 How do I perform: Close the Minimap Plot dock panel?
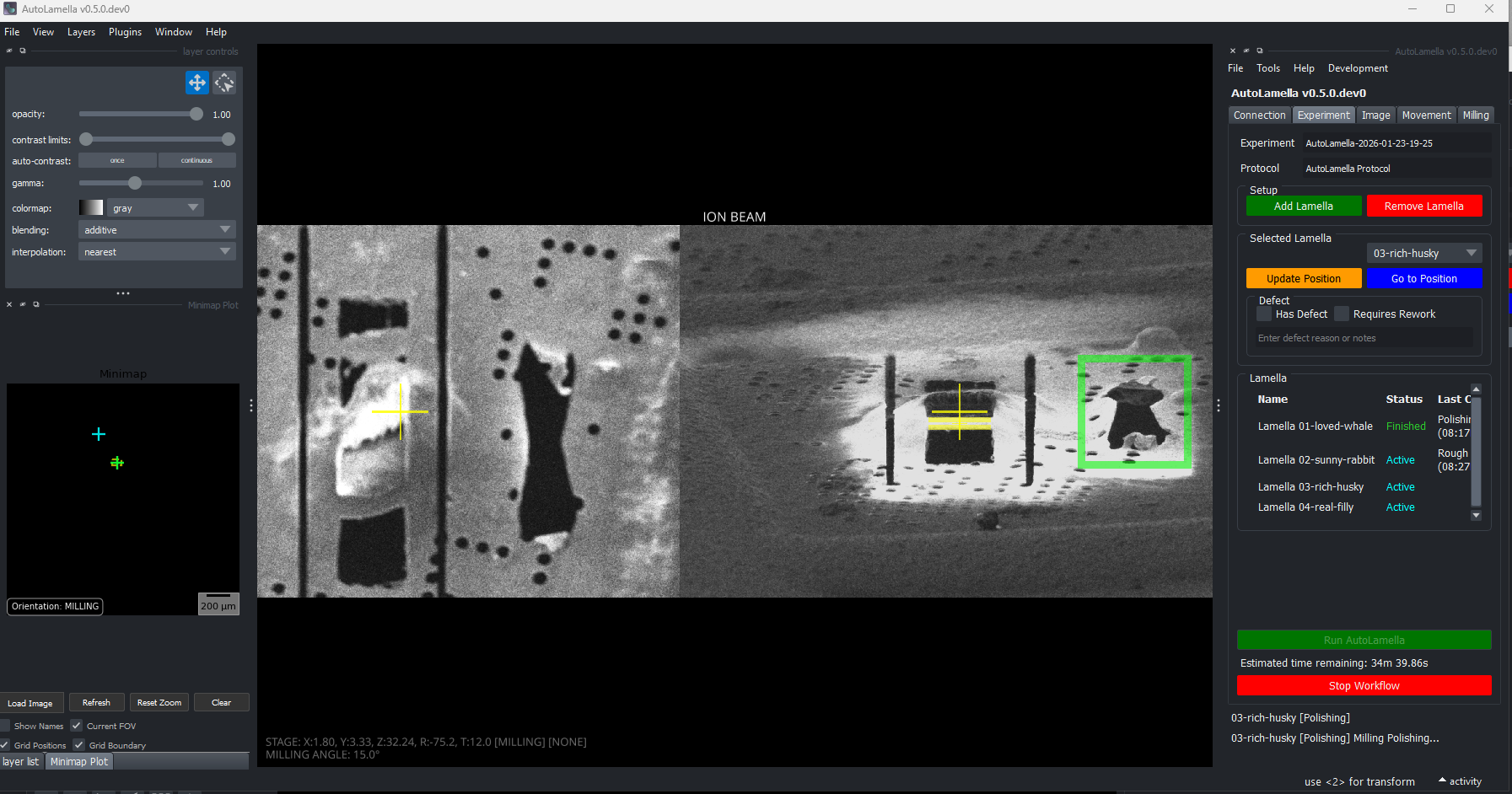click(9, 305)
